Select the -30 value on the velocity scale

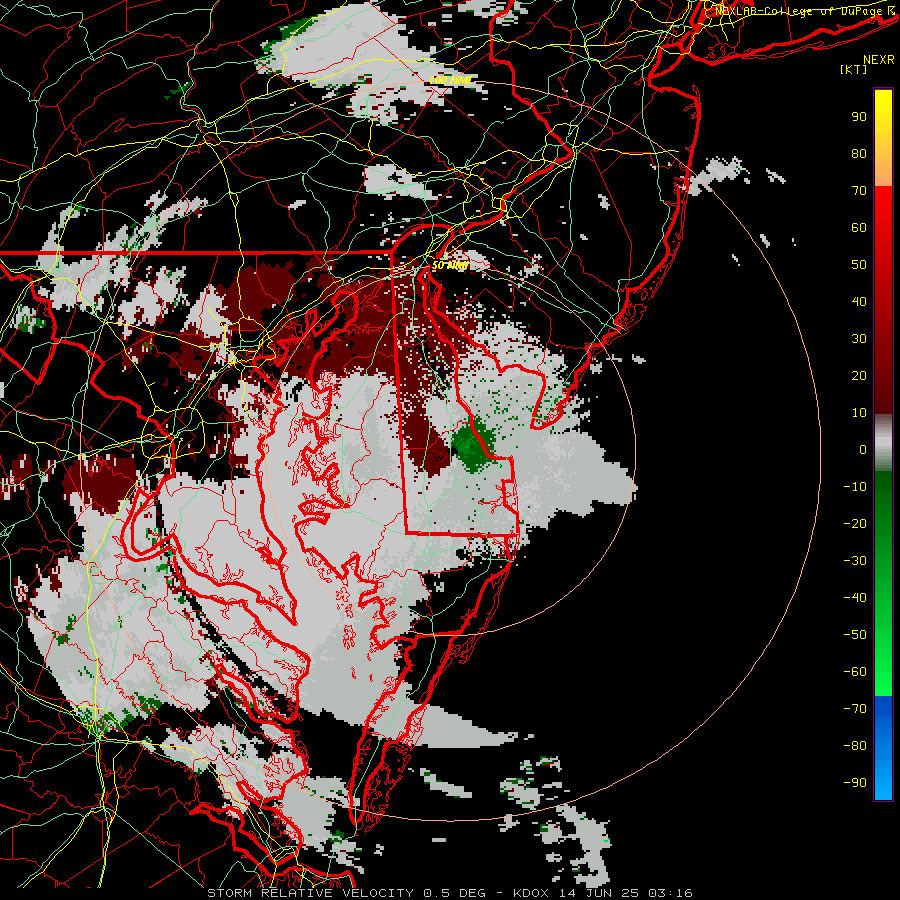click(855, 561)
